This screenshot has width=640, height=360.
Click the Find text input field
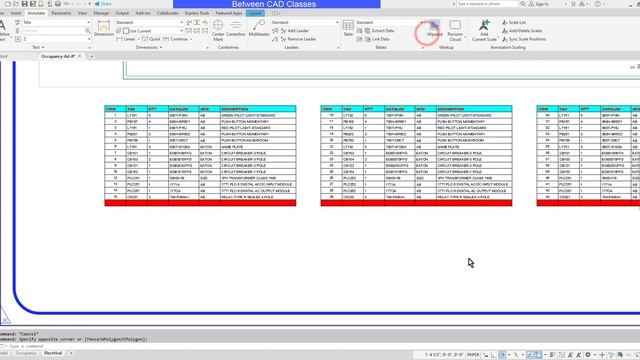pyautogui.click(x=53, y=31)
